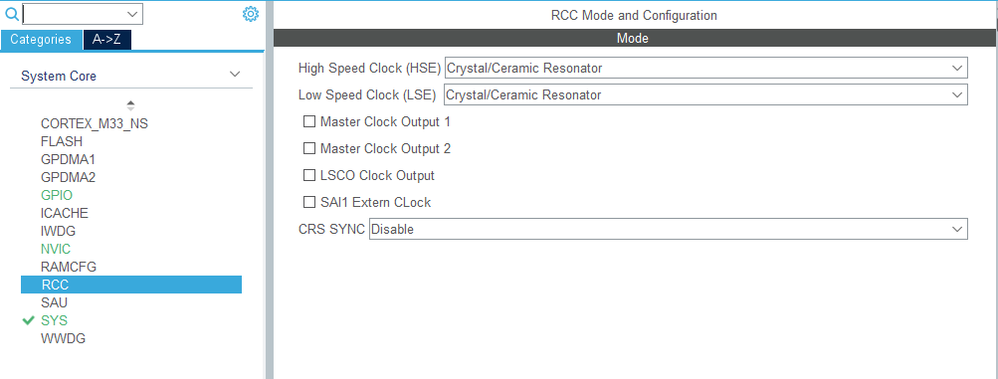The image size is (998, 379).
Task: Check the SAI1 Extern CLock option
Action: pyautogui.click(x=309, y=202)
